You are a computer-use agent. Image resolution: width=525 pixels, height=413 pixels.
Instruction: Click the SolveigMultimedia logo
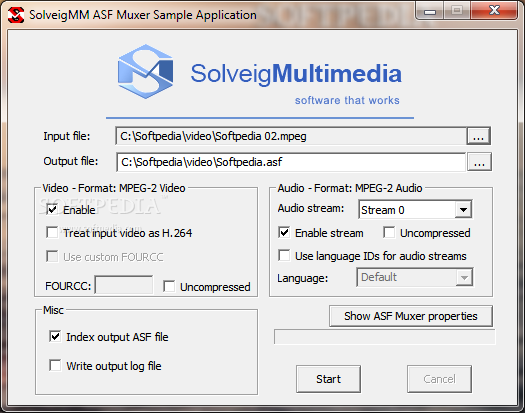point(259,73)
